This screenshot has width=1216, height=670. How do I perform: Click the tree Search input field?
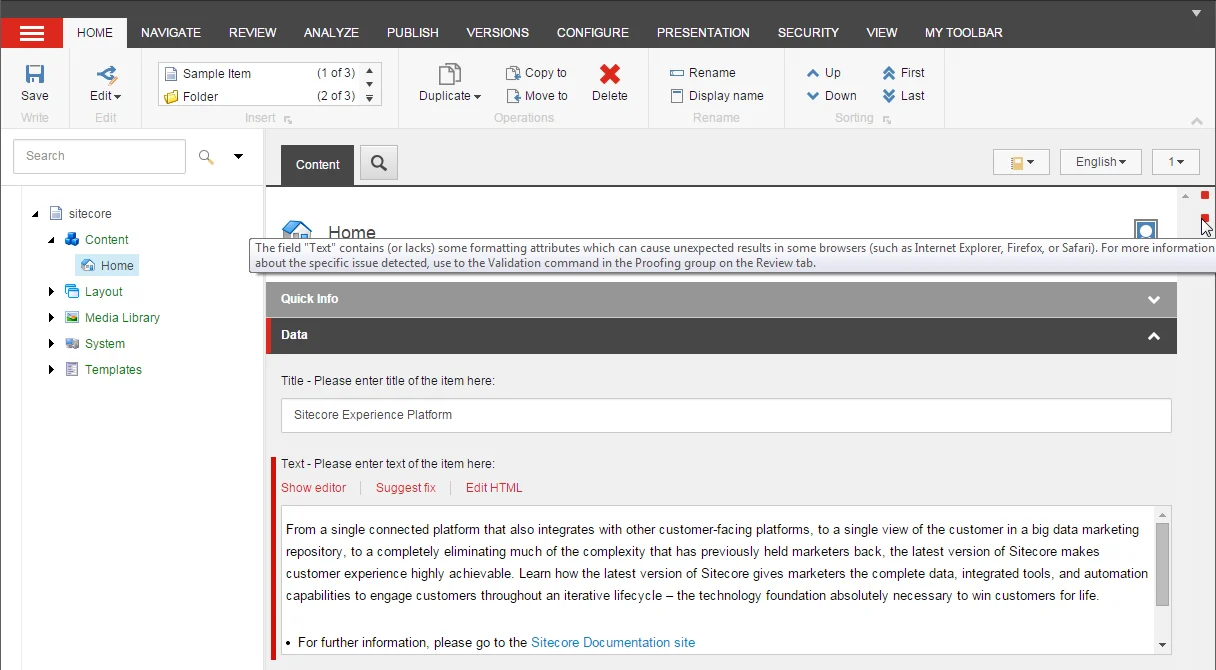(x=99, y=156)
